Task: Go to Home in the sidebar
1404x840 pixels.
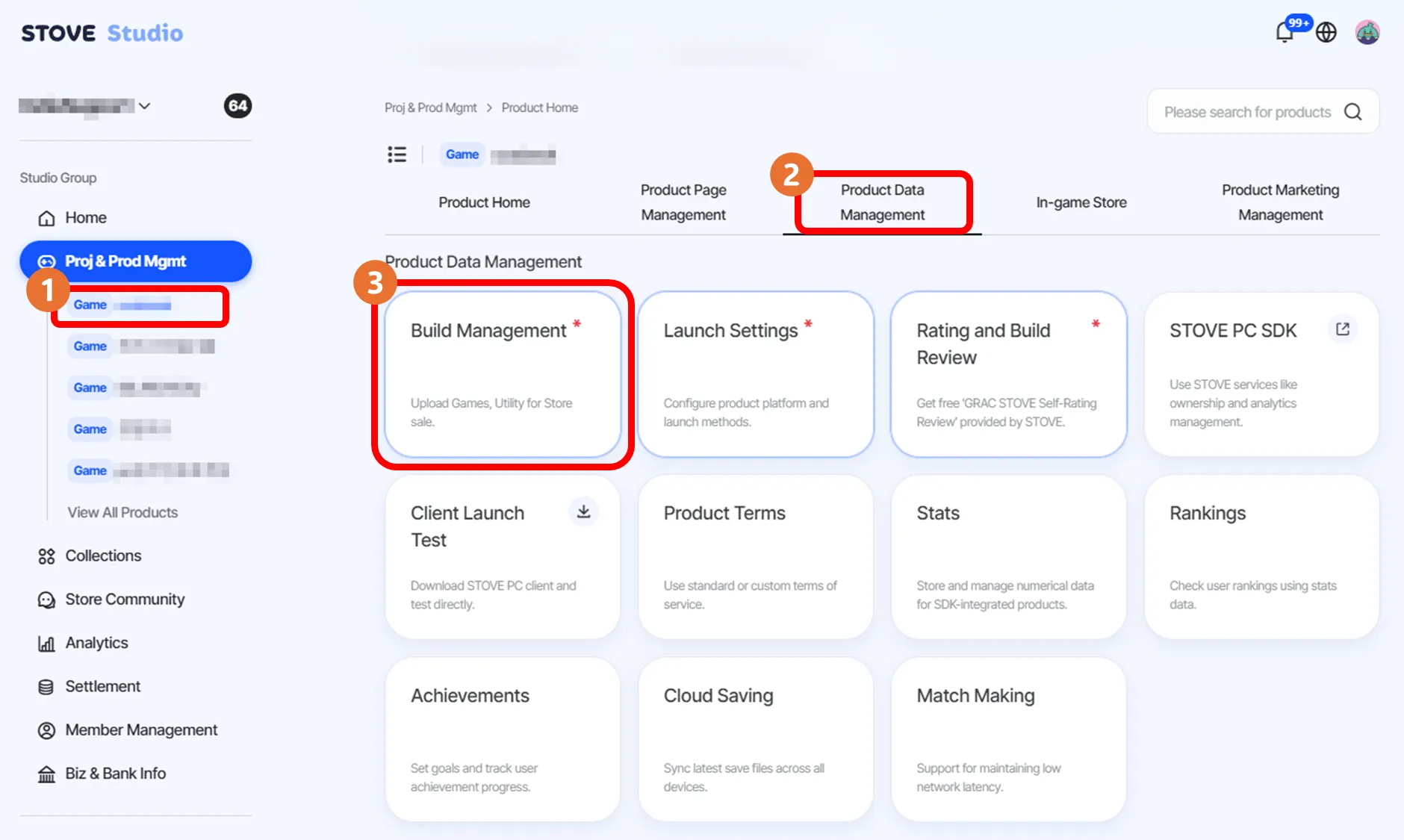Action: coord(86,218)
